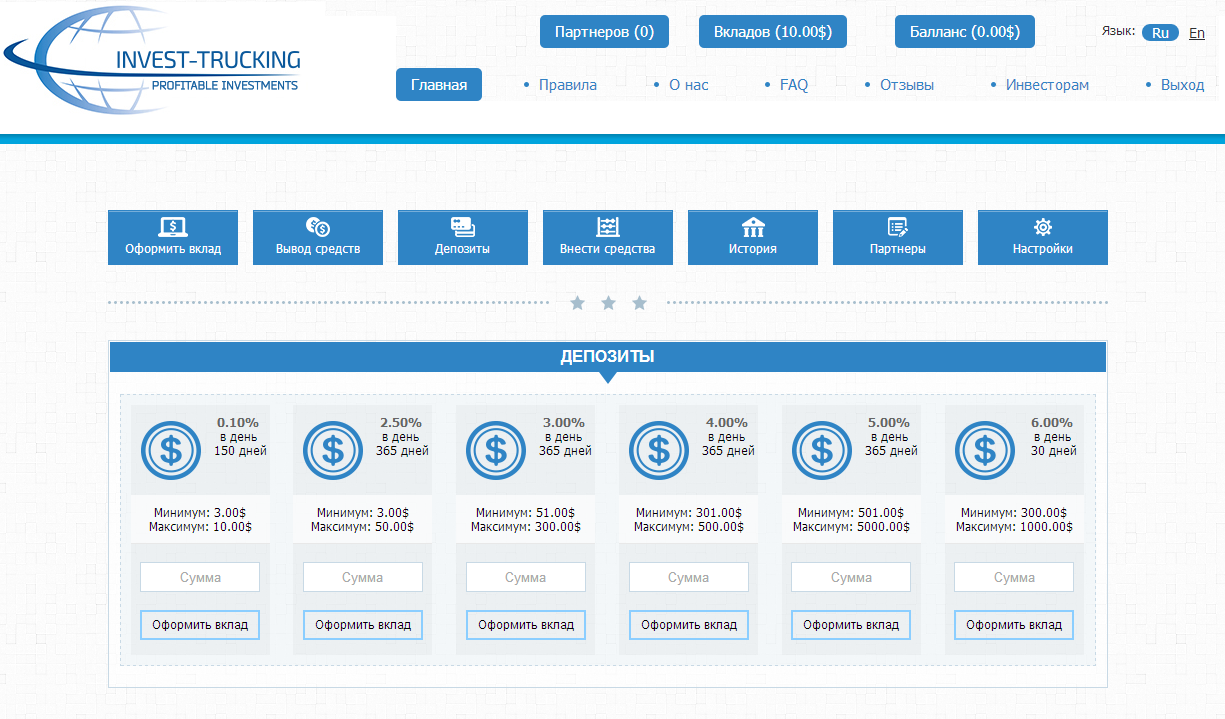Select Выход to log out
The image size is (1225, 719).
[1182, 85]
